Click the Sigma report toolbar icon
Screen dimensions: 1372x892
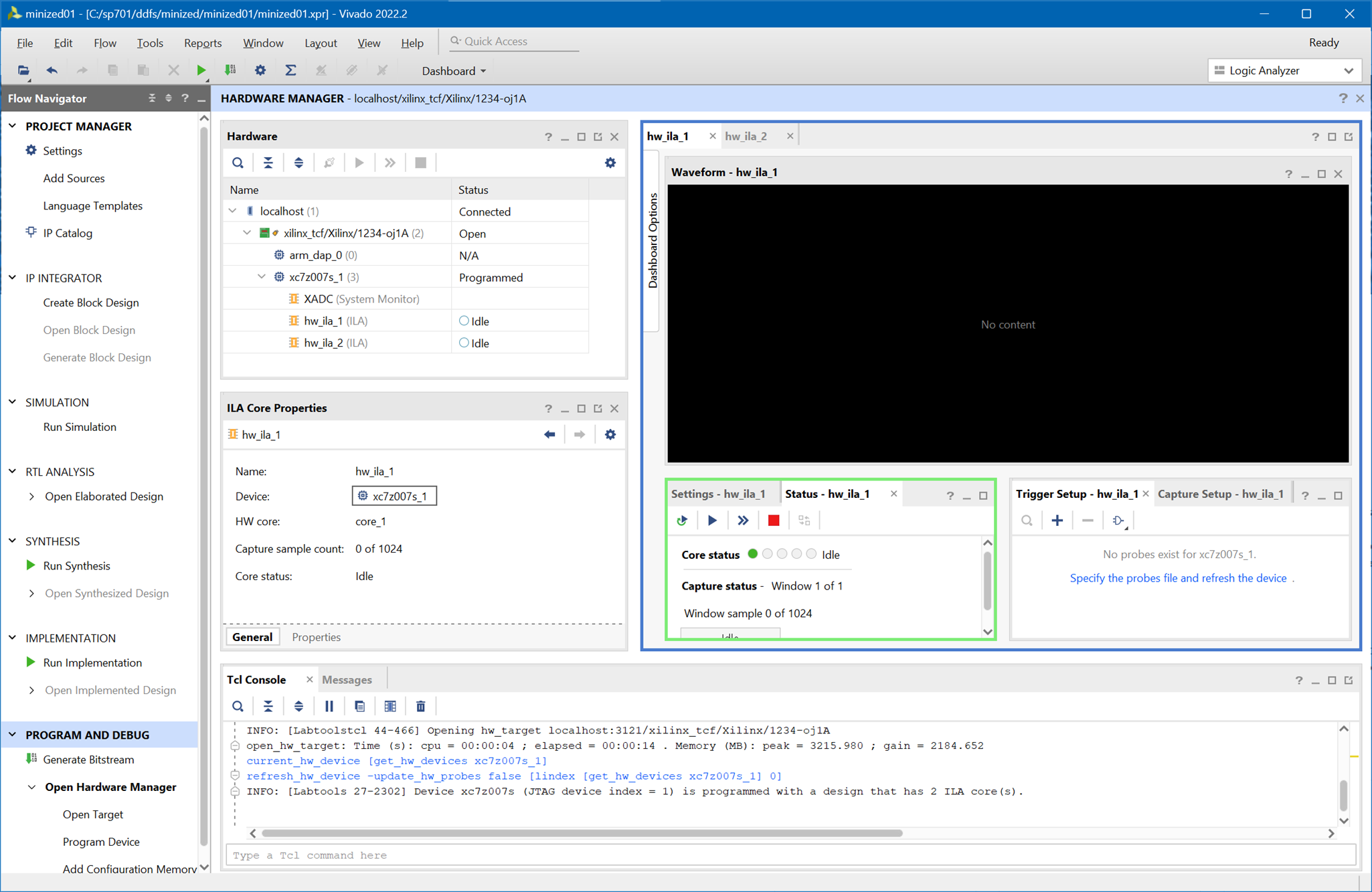click(x=290, y=70)
